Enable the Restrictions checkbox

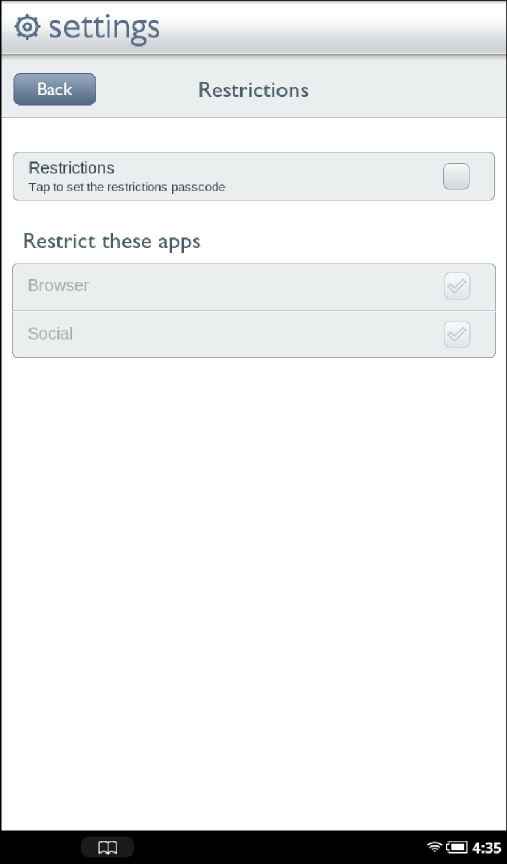click(x=456, y=176)
